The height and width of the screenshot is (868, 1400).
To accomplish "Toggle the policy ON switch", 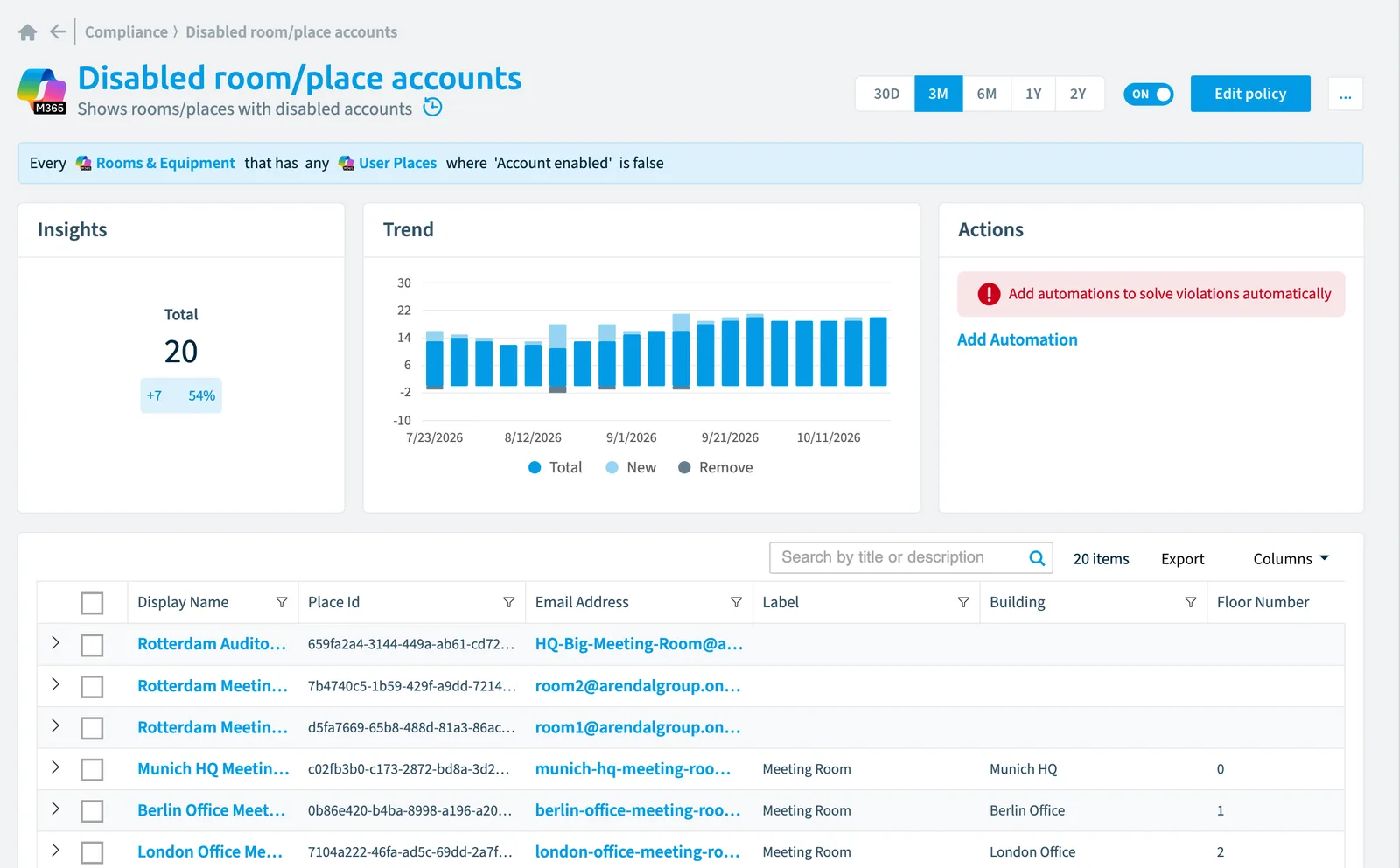I will pyautogui.click(x=1149, y=94).
